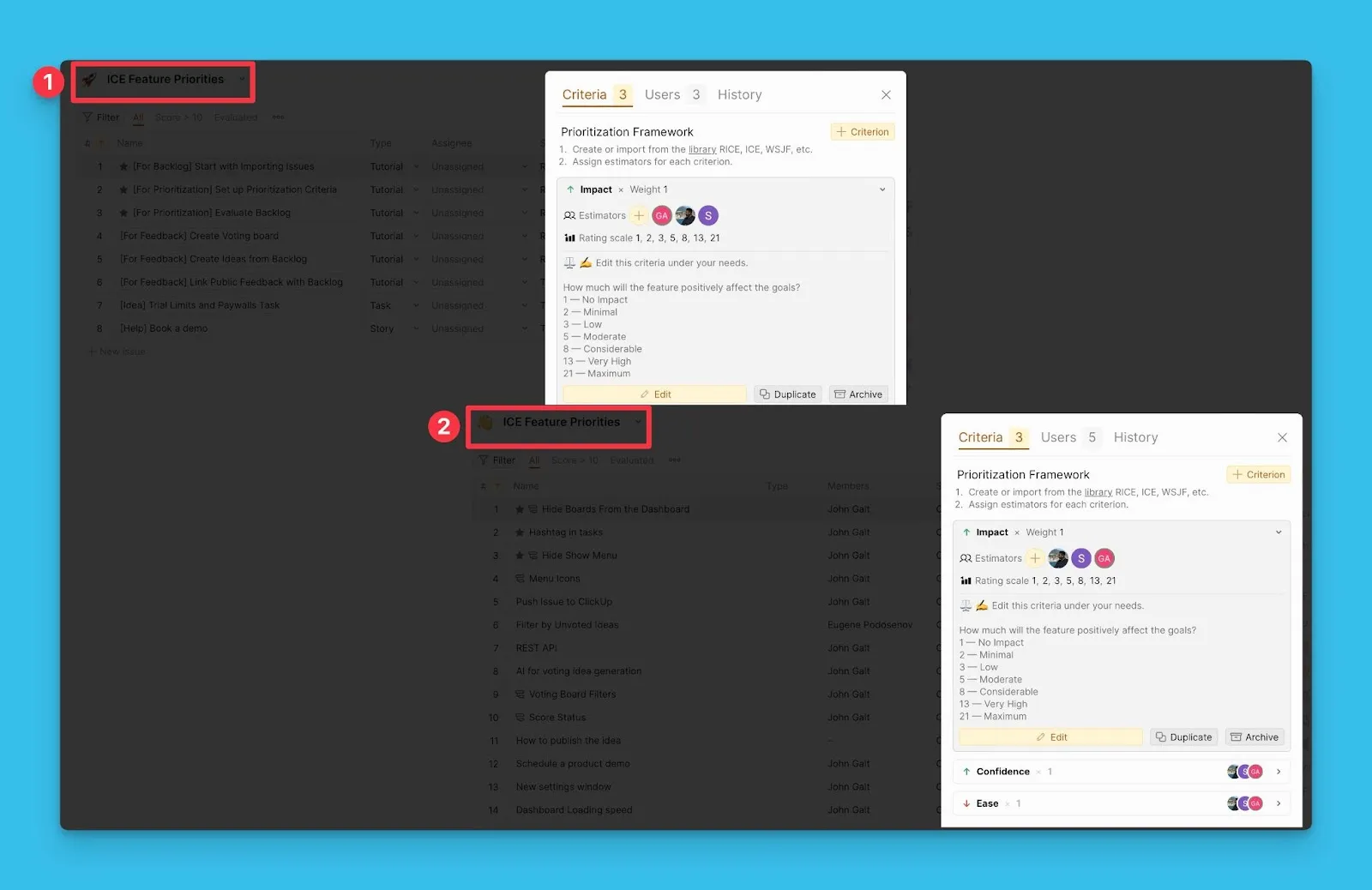The width and height of the screenshot is (1372, 890).
Task: Click estimator avatars on the Confidence row
Action: click(1244, 772)
